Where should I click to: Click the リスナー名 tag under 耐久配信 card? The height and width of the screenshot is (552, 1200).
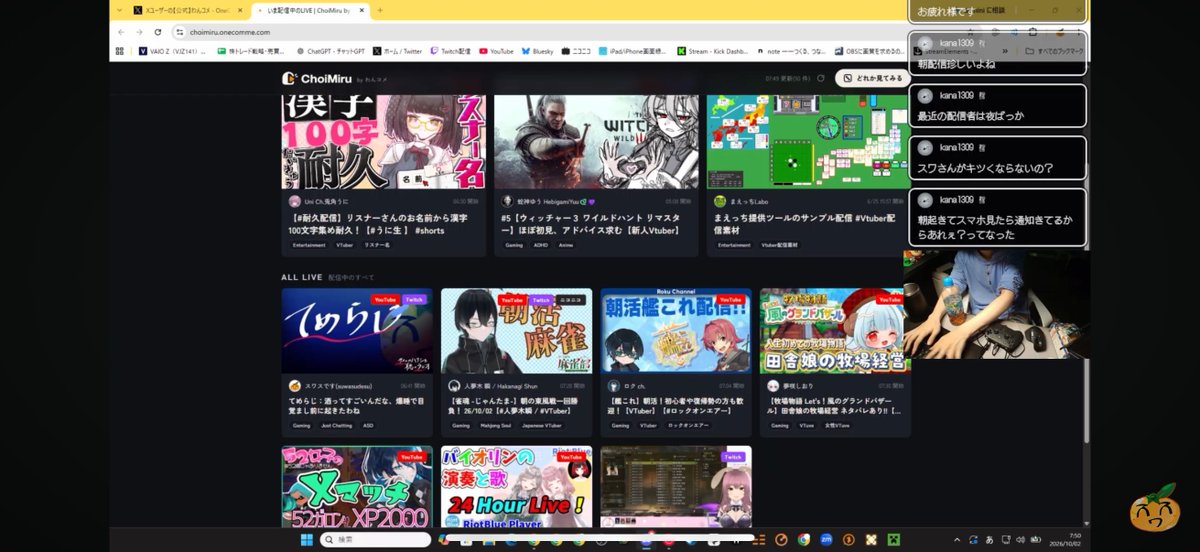point(377,244)
